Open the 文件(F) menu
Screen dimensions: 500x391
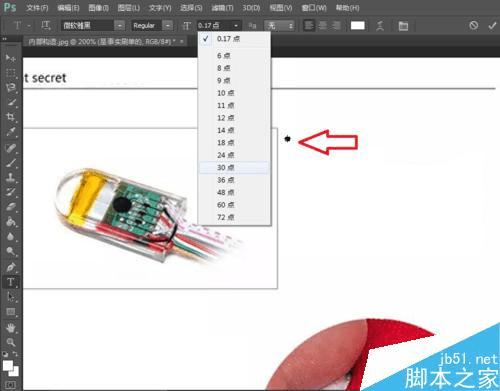pyautogui.click(x=37, y=8)
